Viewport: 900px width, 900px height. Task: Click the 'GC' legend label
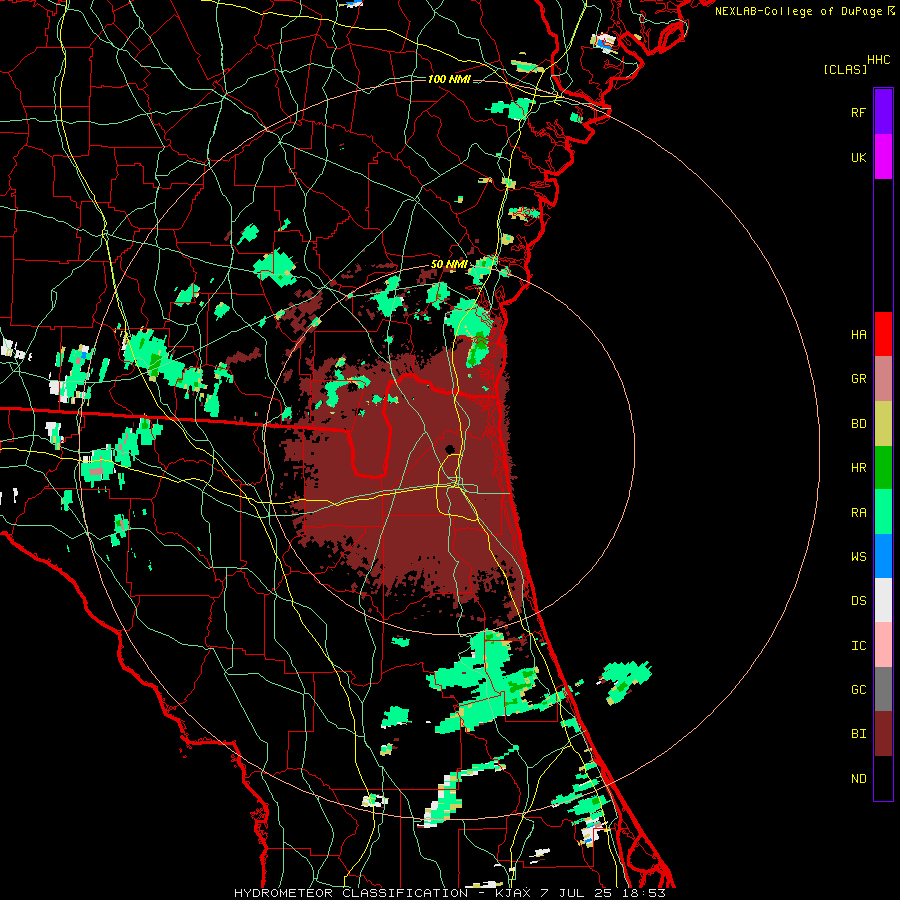(x=858, y=689)
